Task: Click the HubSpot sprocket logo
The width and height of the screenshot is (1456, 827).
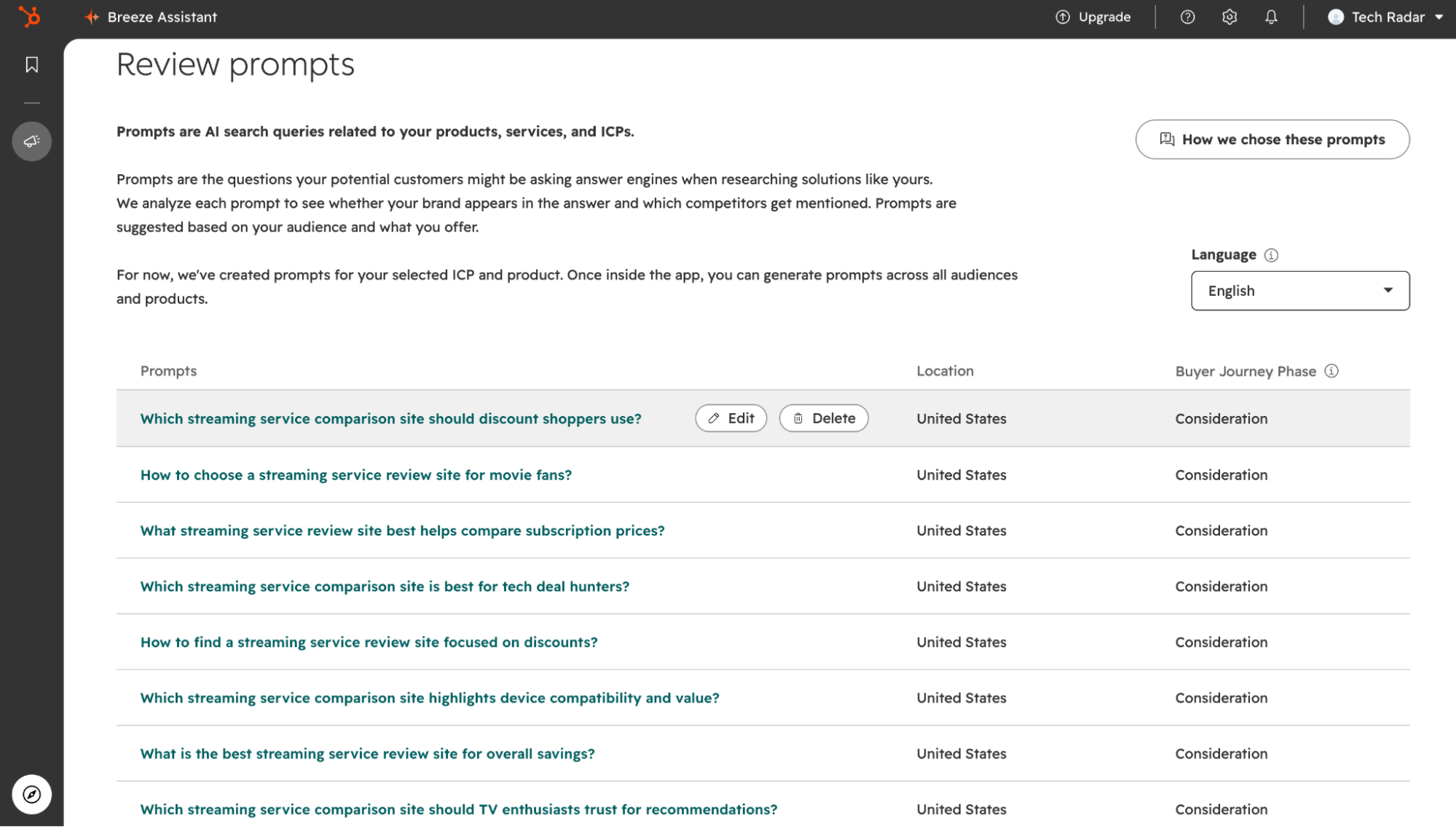Action: [x=30, y=17]
